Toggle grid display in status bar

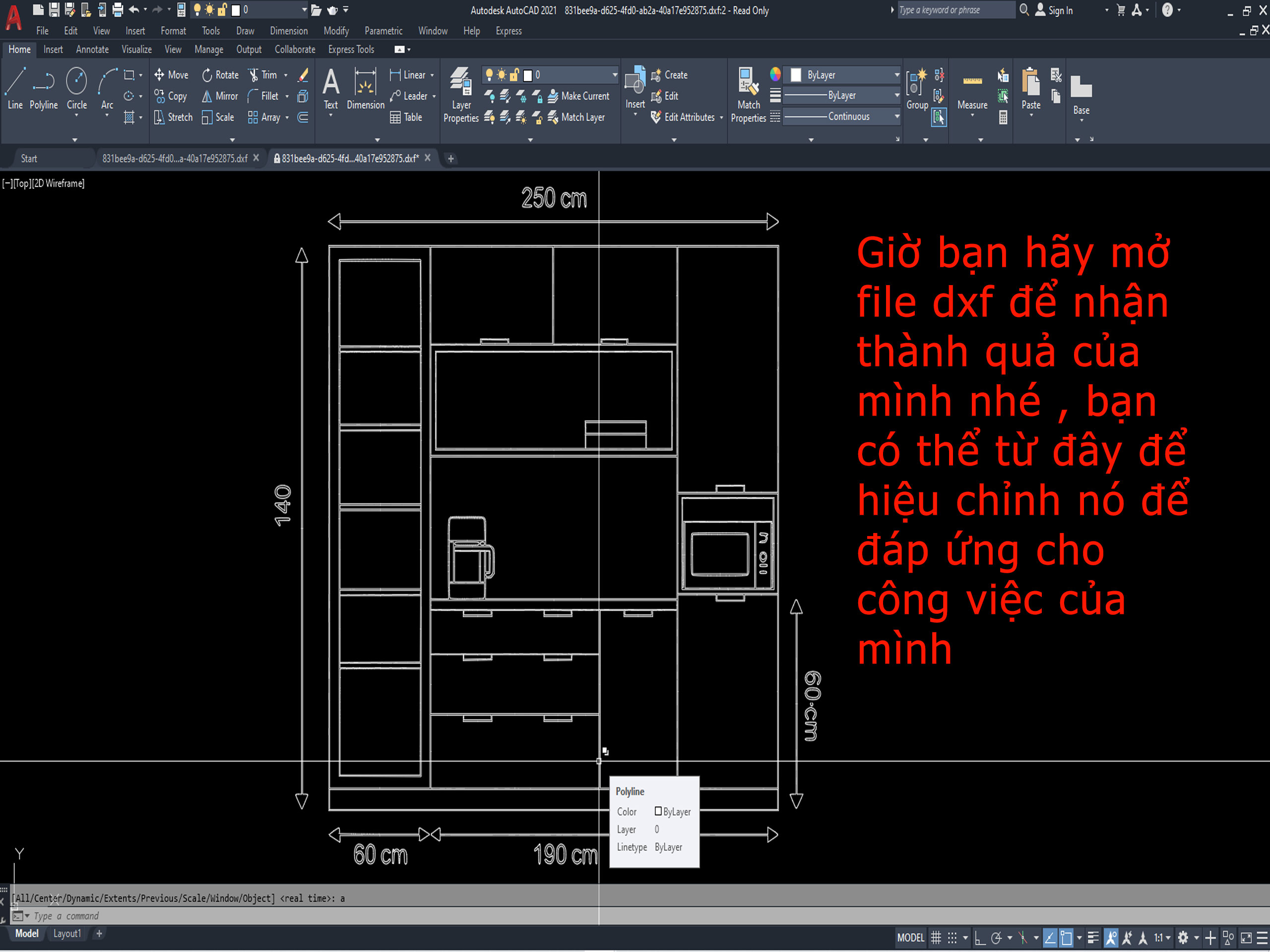(936, 938)
